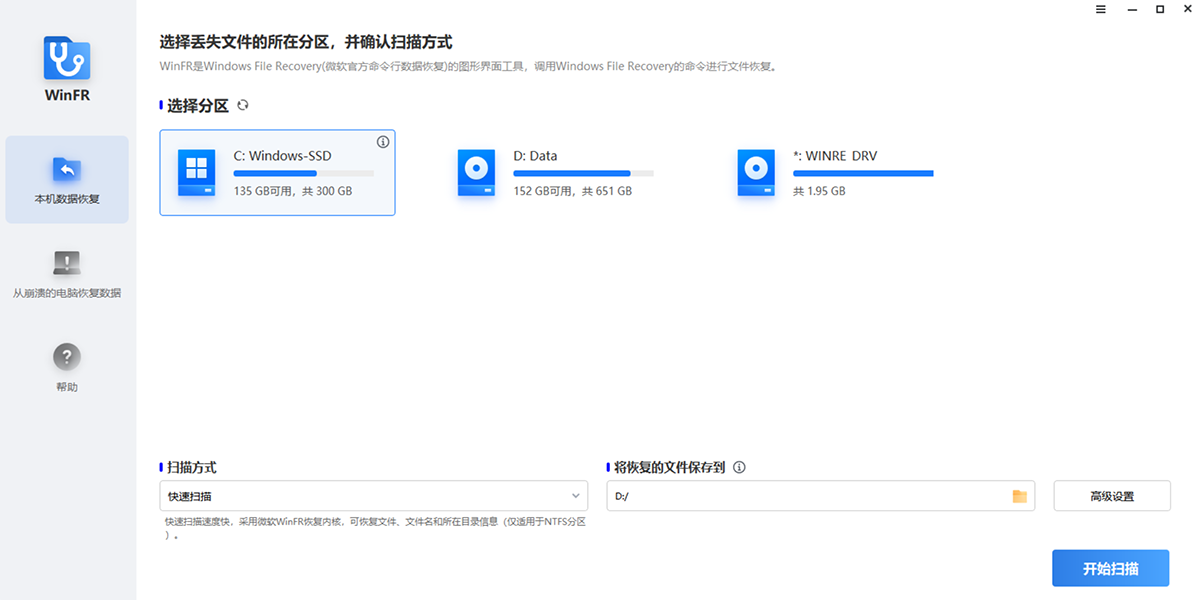The height and width of the screenshot is (600, 1200).
Task: Click the info icon beside 将恢复的文件保存到
Action: pos(739,467)
